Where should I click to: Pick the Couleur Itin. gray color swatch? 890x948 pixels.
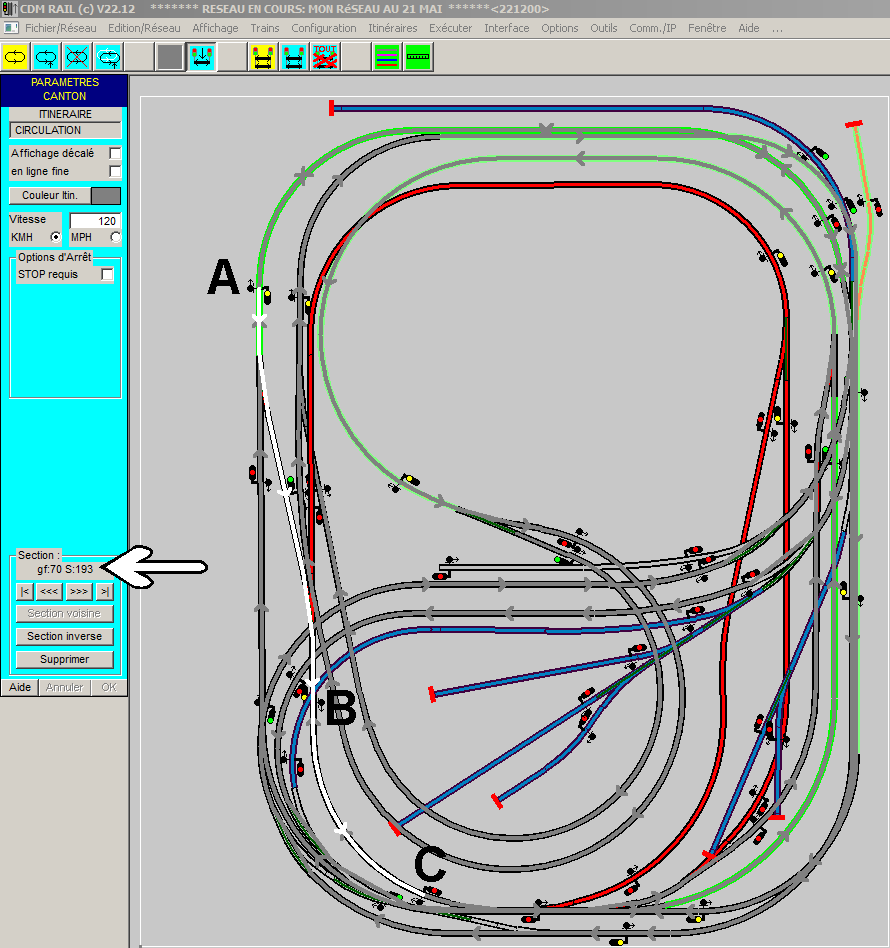pyautogui.click(x=106, y=195)
